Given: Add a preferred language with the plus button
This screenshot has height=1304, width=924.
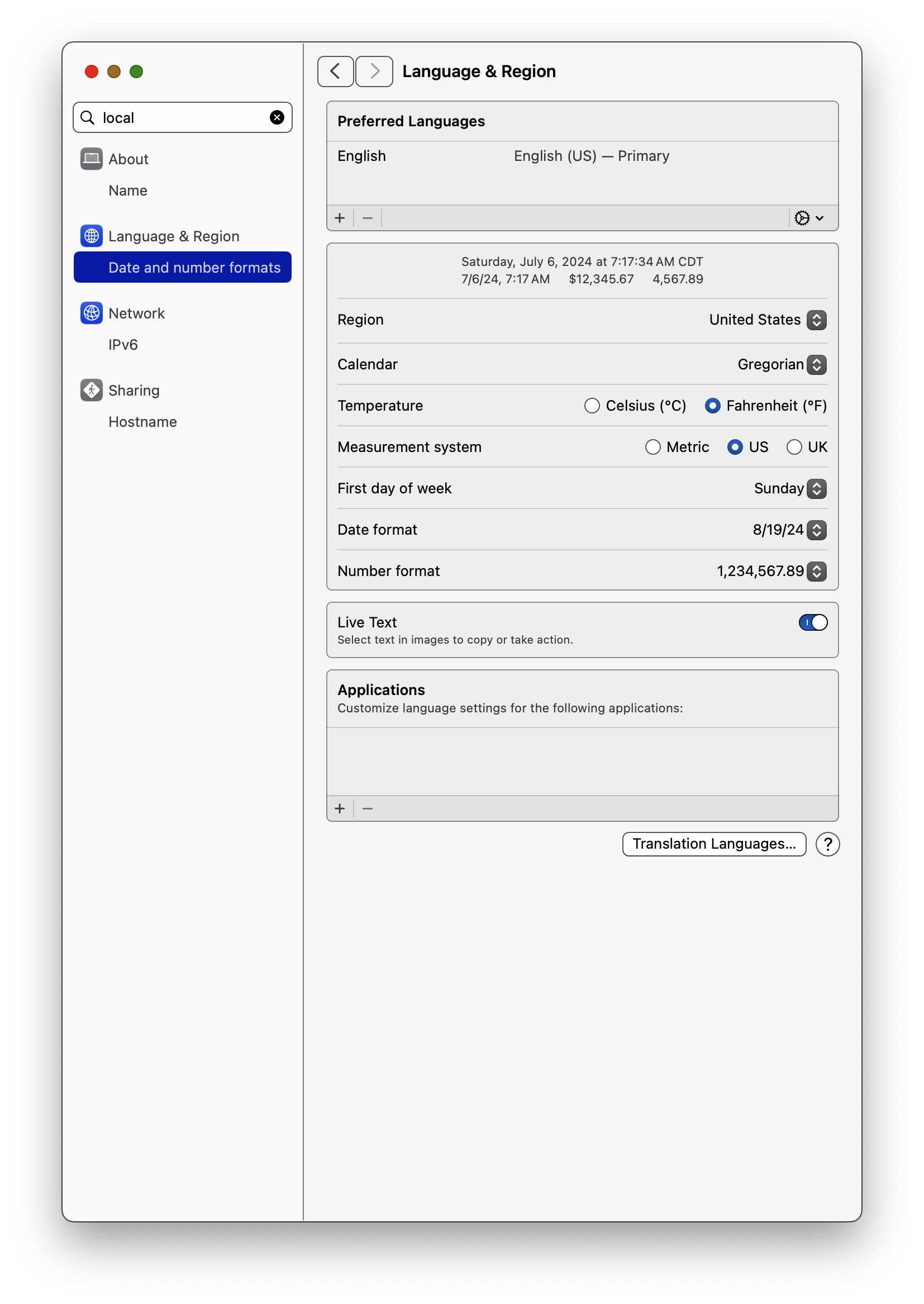Looking at the screenshot, I should click(340, 218).
